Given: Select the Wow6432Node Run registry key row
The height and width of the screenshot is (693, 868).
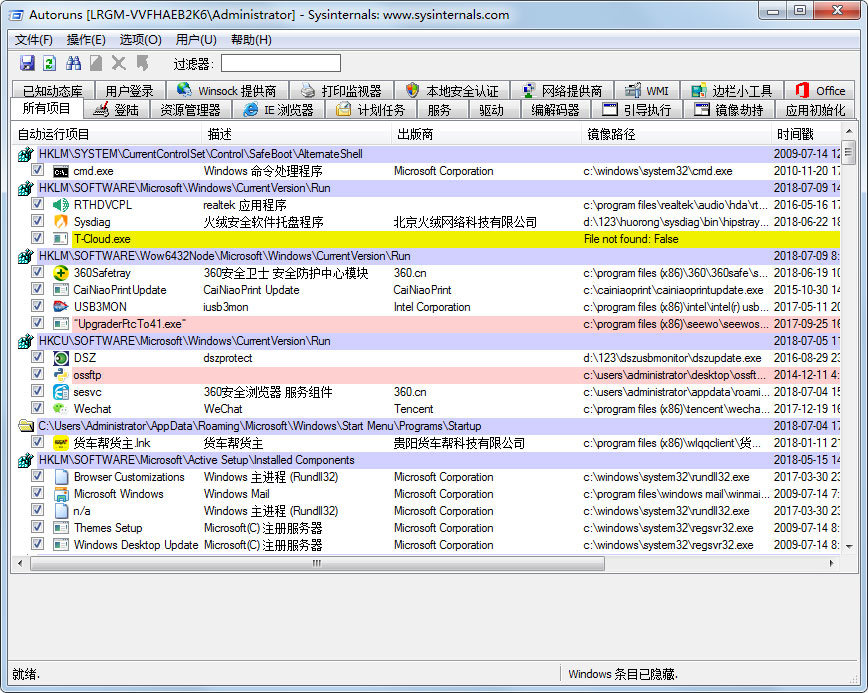Looking at the screenshot, I should (426, 256).
